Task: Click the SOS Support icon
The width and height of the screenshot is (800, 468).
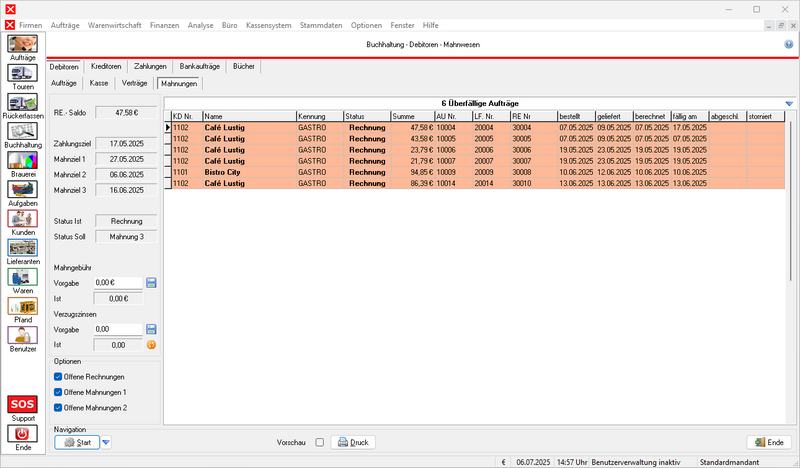Action: tap(23, 405)
